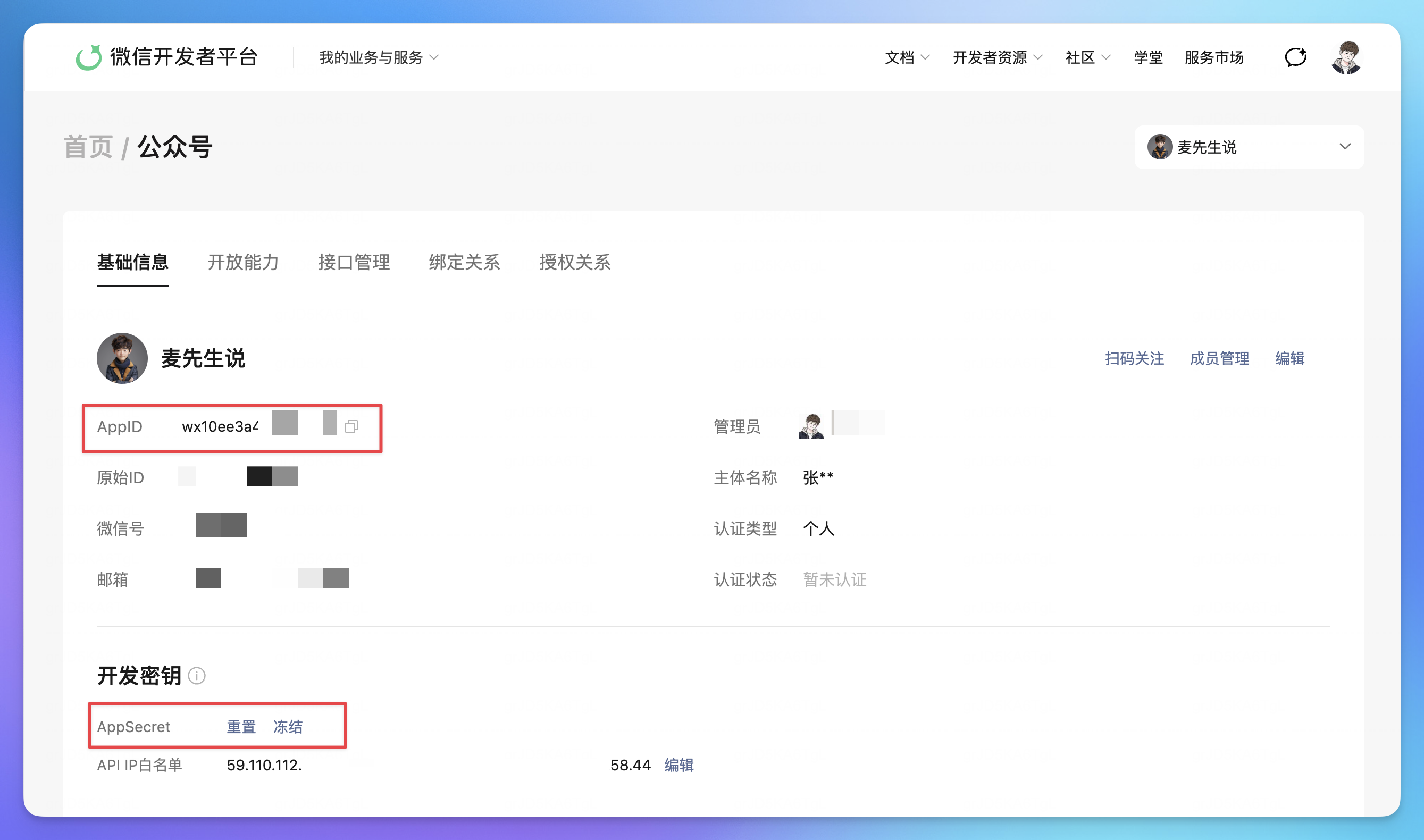Click the 个人 certification type value
This screenshot has width=1424, height=840.
click(819, 528)
